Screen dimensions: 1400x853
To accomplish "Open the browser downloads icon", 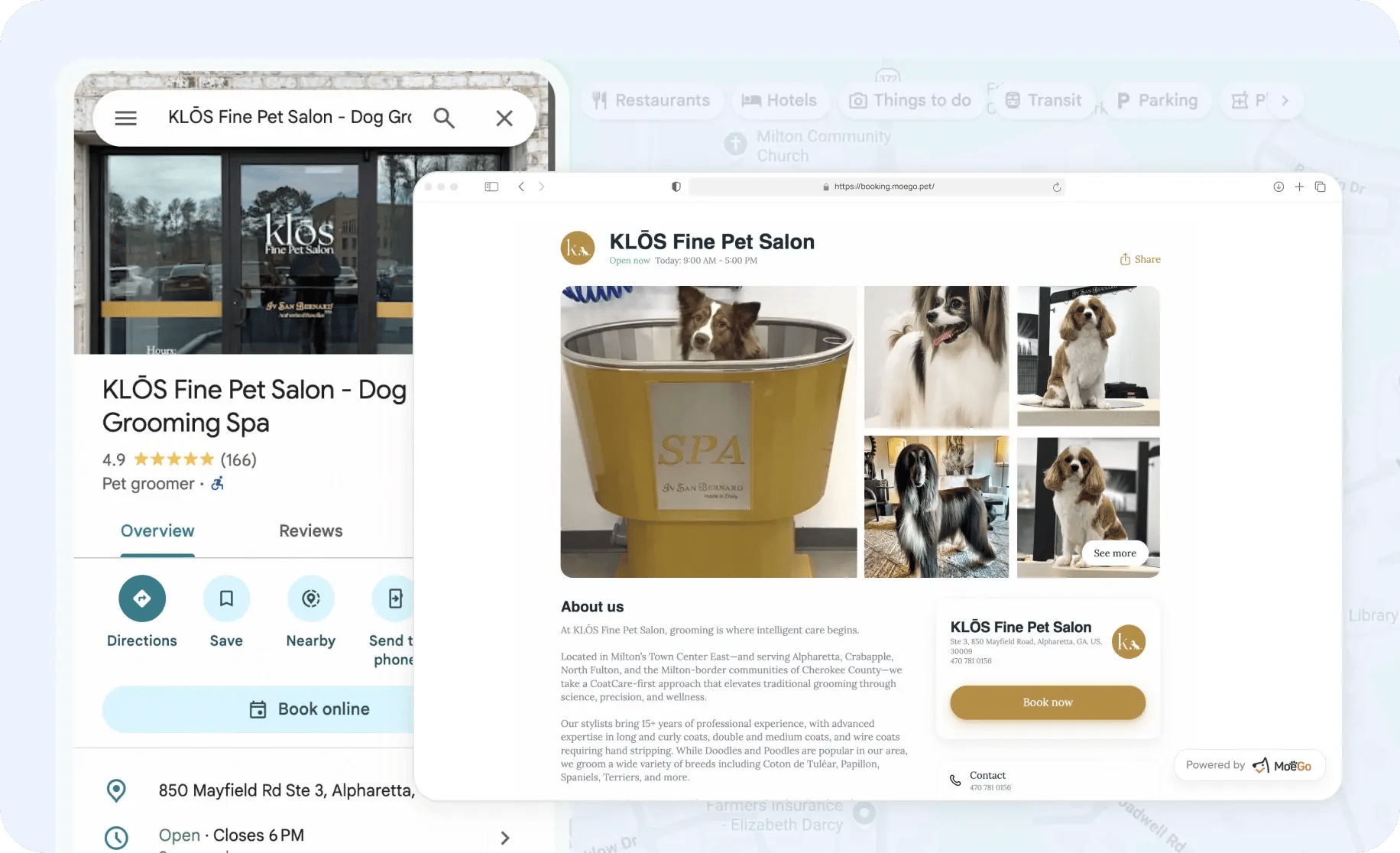I will click(1278, 186).
